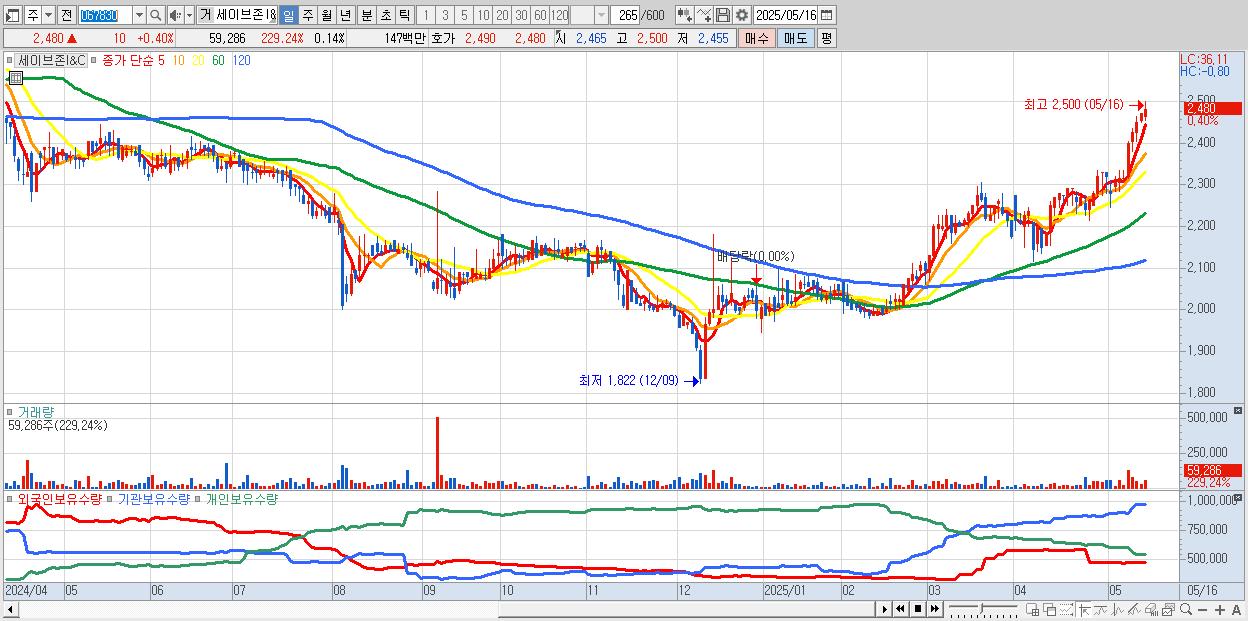This screenshot has height=621, width=1248.
Task: Select the 5 interval button
Action: [464, 15]
